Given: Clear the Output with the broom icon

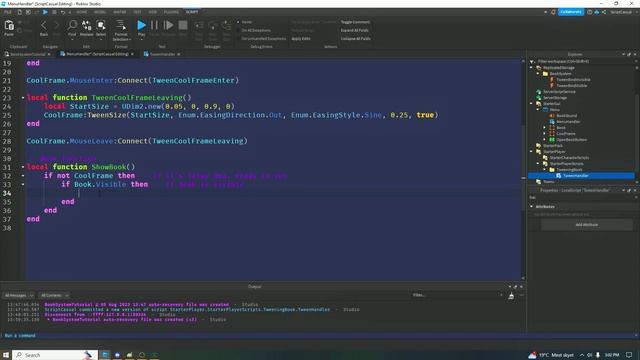Looking at the screenshot, I should pyautogui.click(x=511, y=296).
